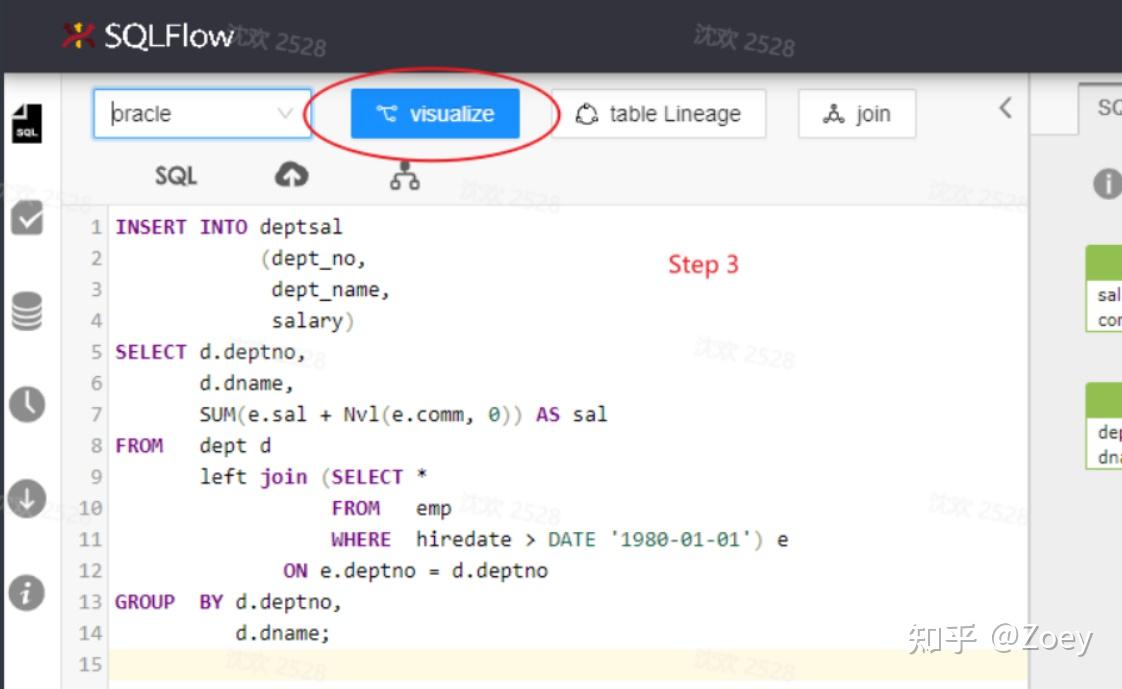Image resolution: width=1122 pixels, height=689 pixels.
Task: Collapse the editor panel using the left-pointing chevron
Action: 1004,108
